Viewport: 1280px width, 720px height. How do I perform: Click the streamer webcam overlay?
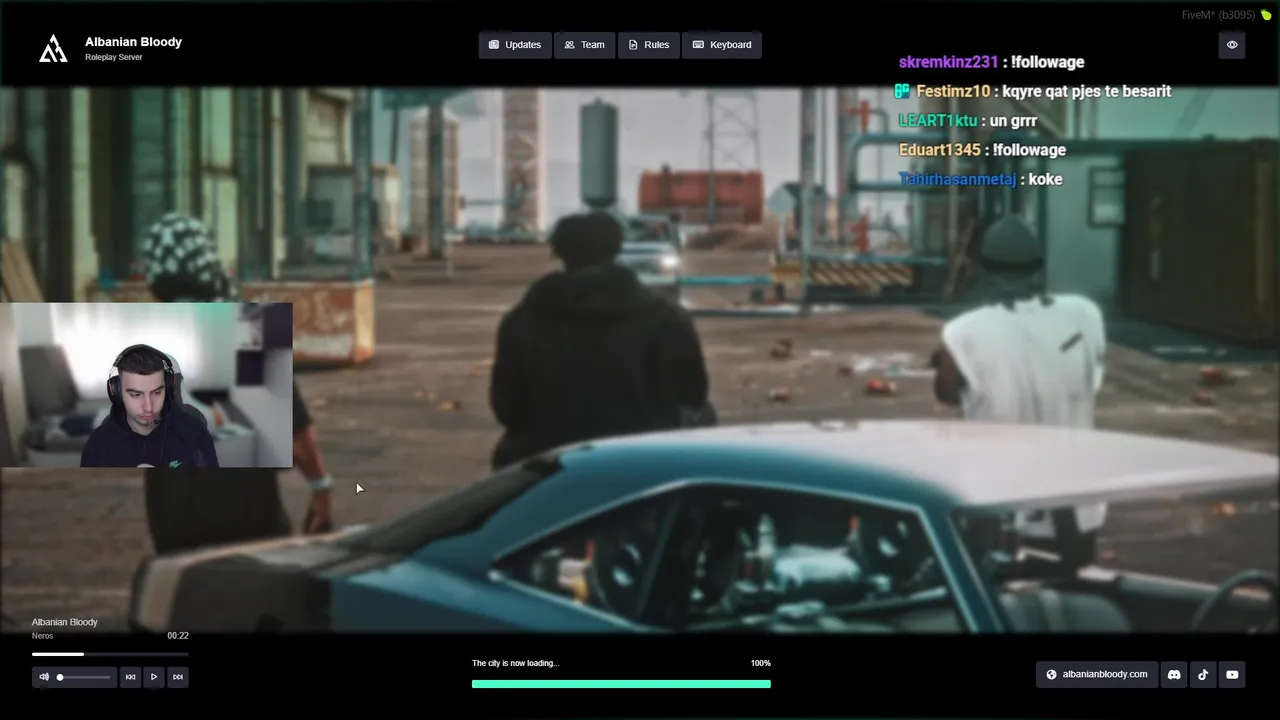tap(146, 385)
